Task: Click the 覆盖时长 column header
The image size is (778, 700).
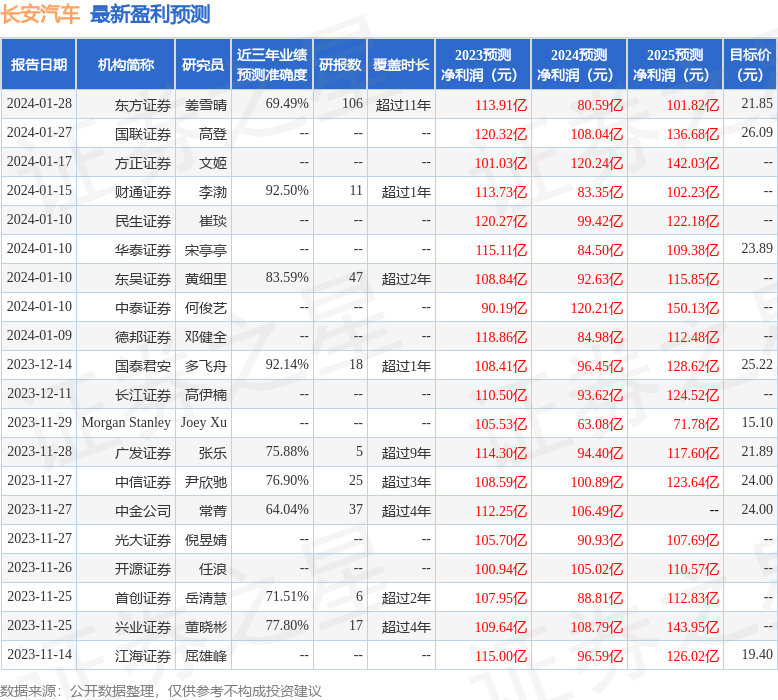Action: pyautogui.click(x=401, y=64)
